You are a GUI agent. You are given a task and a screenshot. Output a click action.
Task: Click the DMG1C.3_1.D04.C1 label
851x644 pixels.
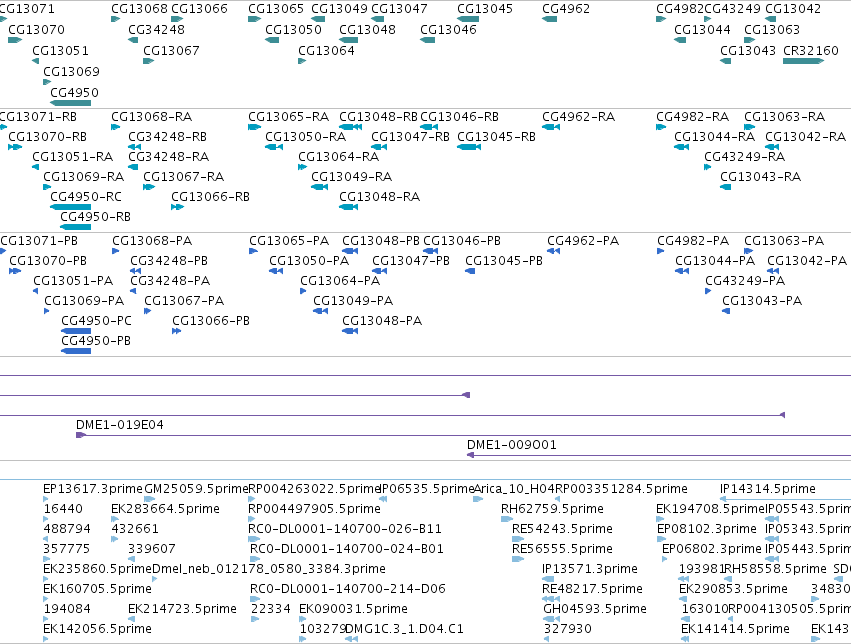pos(404,629)
